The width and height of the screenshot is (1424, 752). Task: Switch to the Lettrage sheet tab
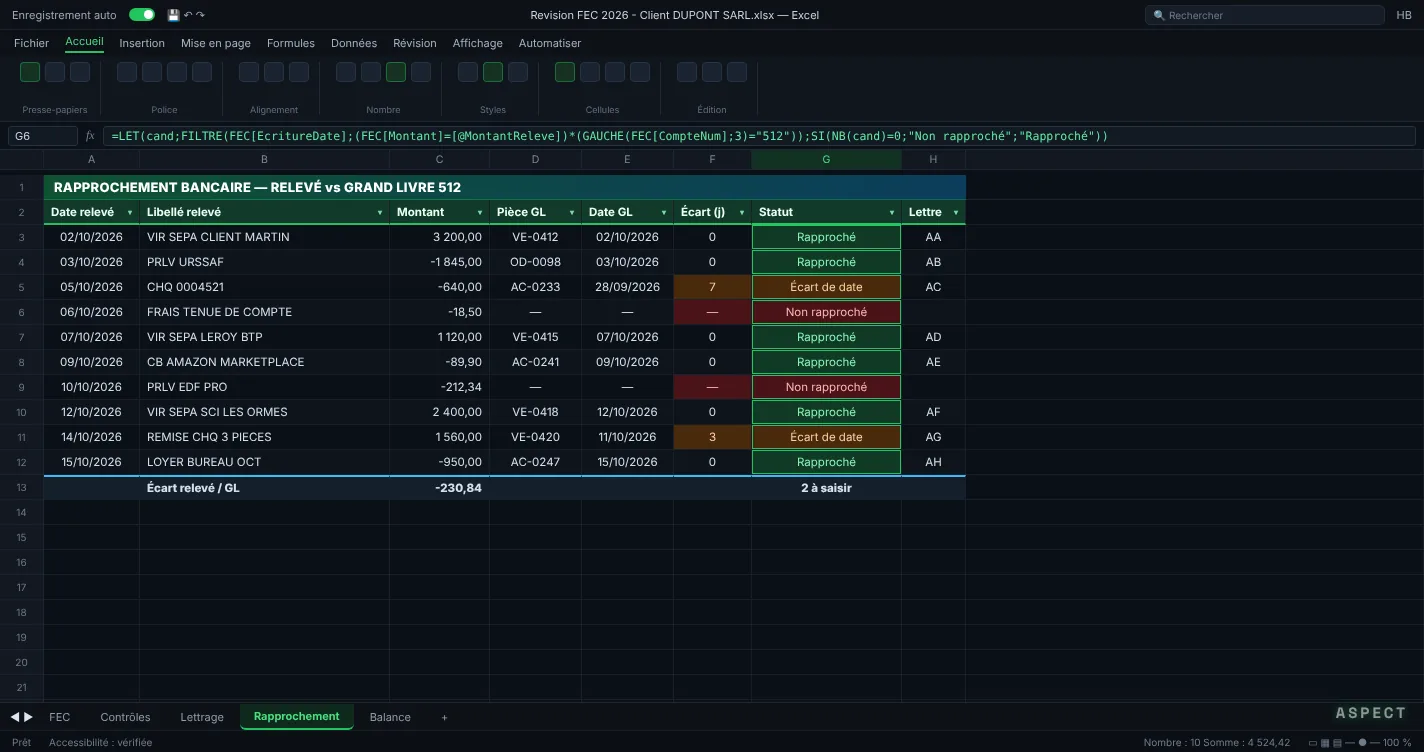pos(202,717)
